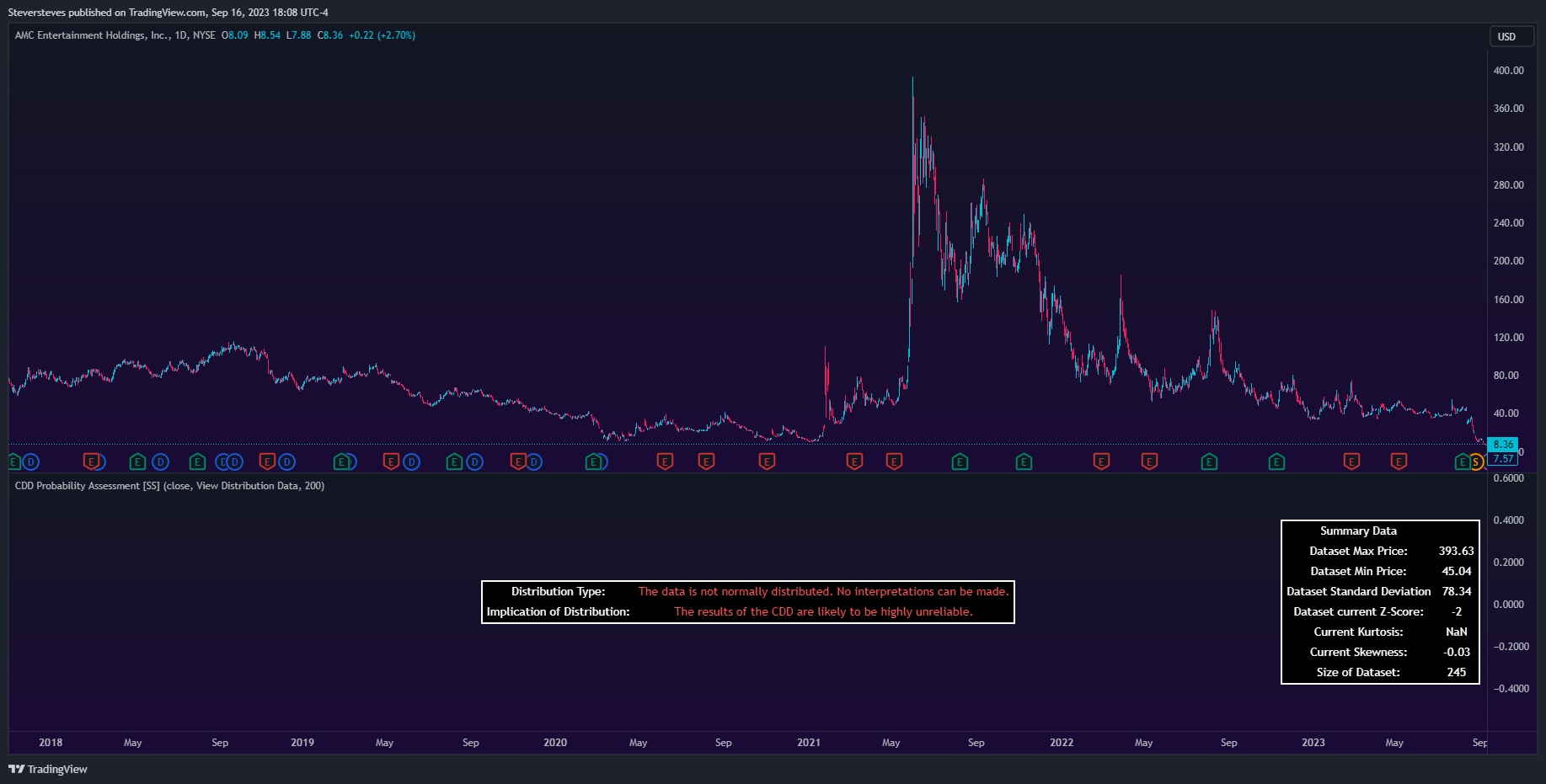Click the 2020 label on time axis

555,743
